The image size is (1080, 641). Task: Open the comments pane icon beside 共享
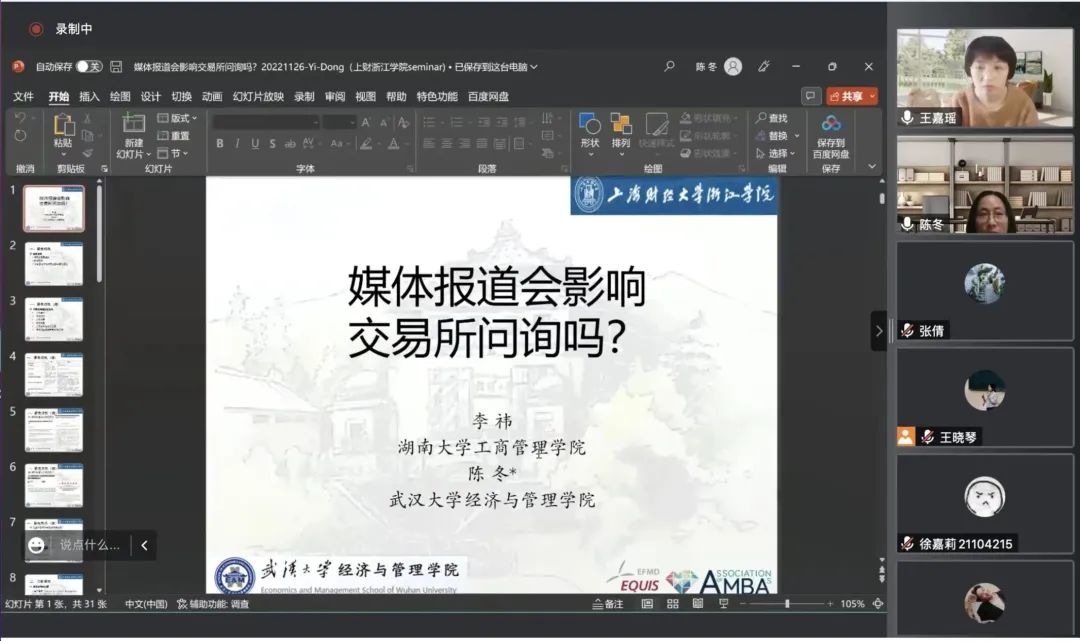tap(810, 96)
